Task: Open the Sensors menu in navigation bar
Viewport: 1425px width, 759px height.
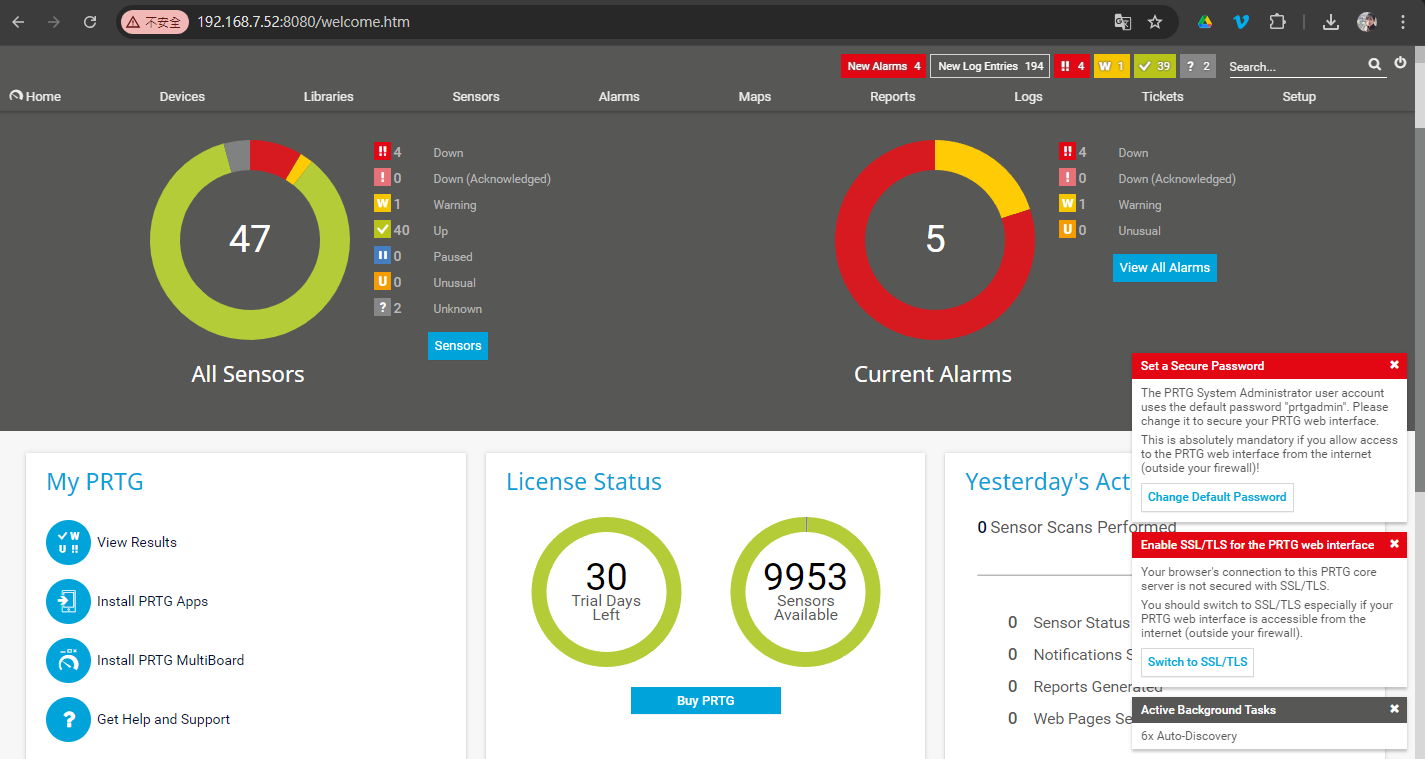Action: coord(476,96)
